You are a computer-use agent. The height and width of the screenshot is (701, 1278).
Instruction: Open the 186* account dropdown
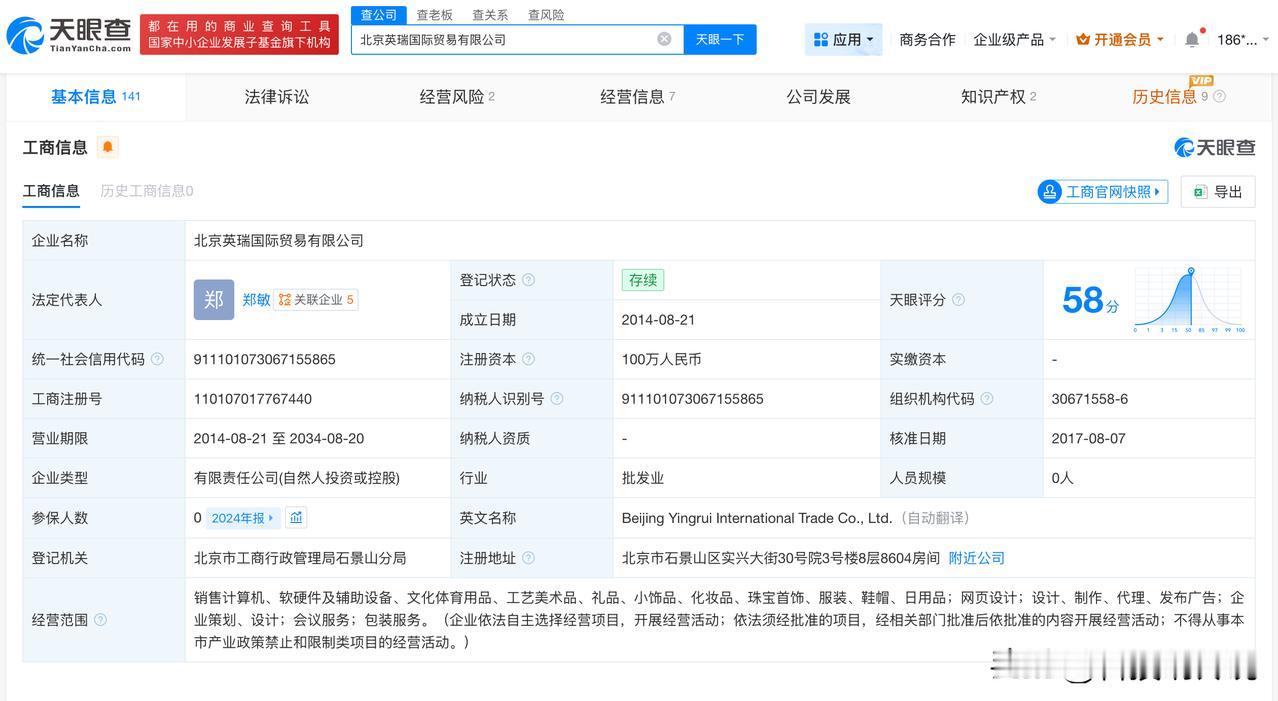point(1243,39)
